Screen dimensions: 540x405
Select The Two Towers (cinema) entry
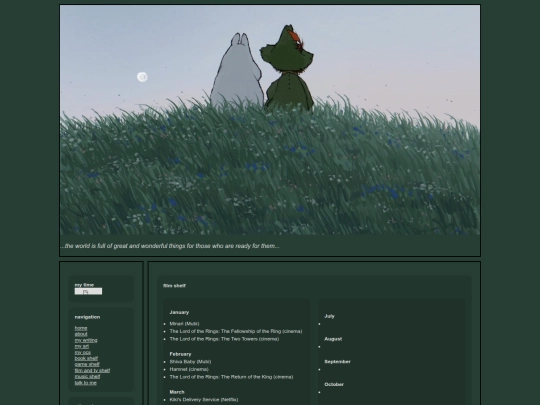[224, 339]
